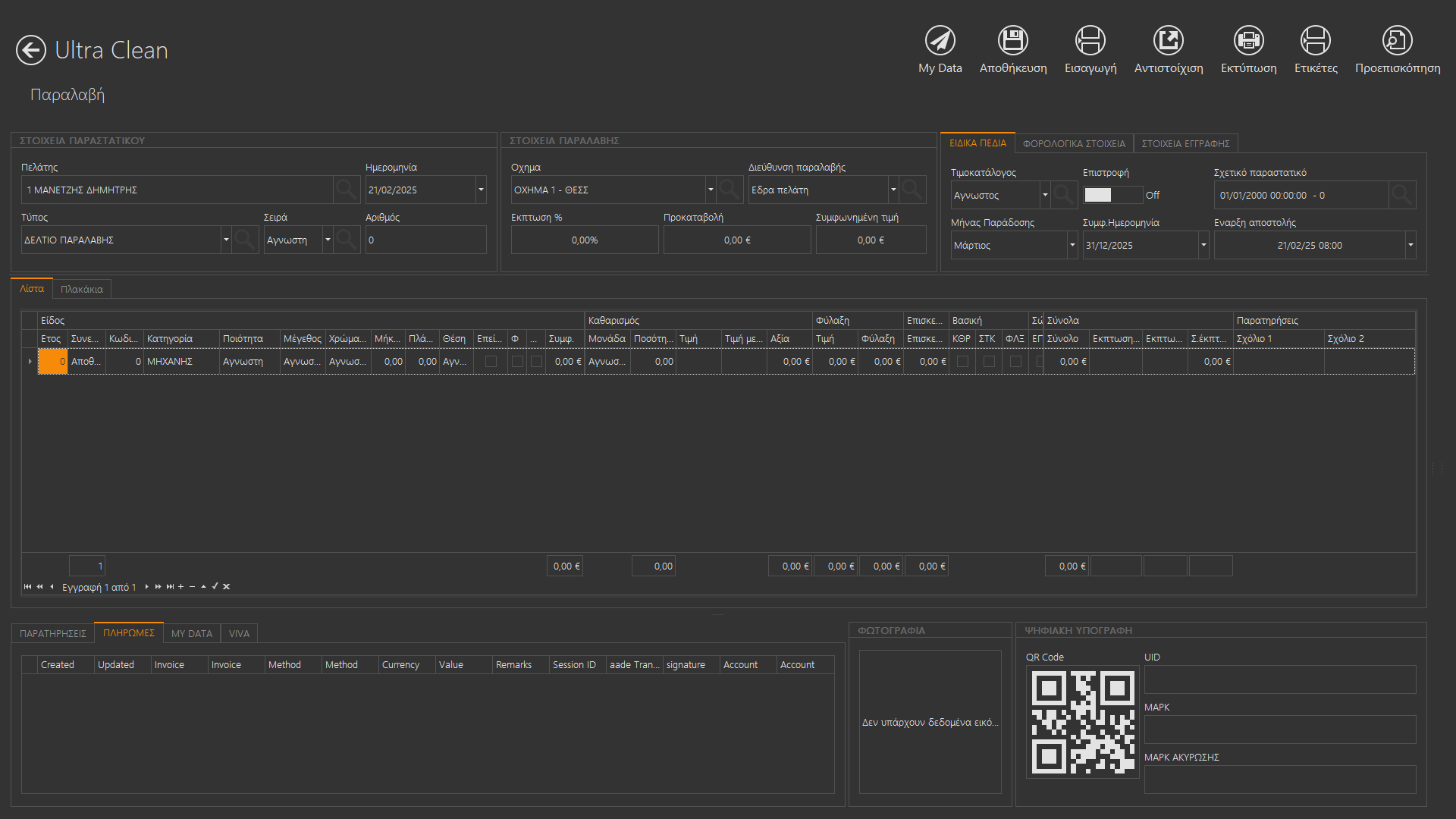The image size is (1456, 819).
Task: Click the Αποθήκευση save icon
Action: pyautogui.click(x=1012, y=41)
